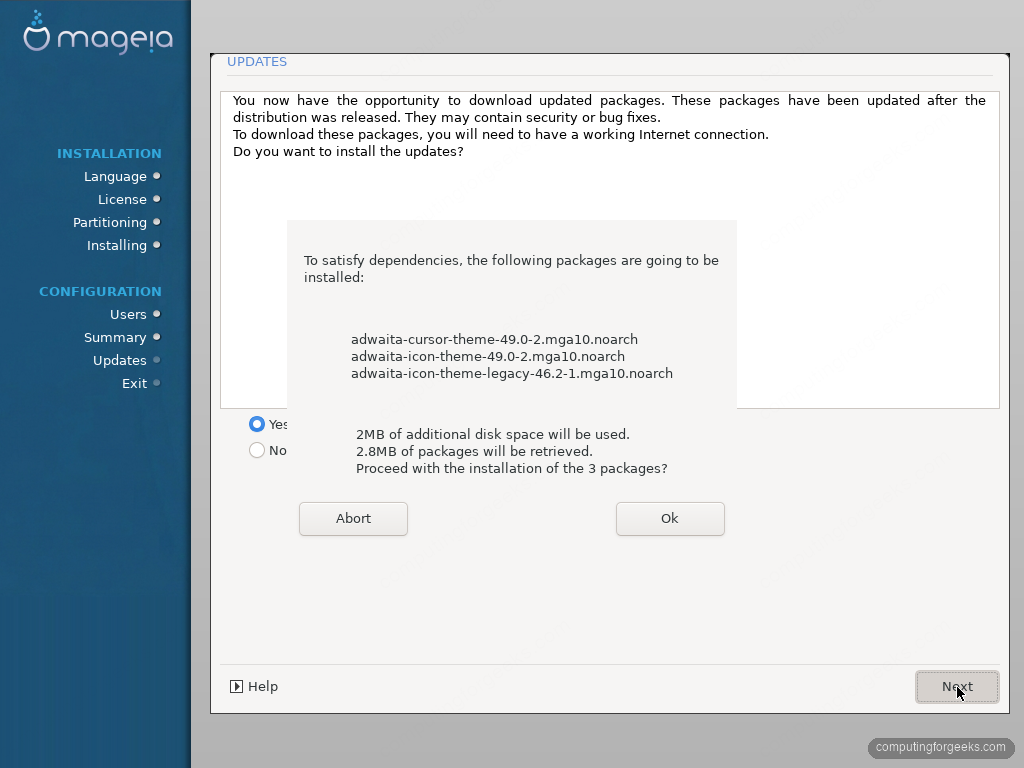
Task: Select the Yes radio button
Action: point(257,424)
